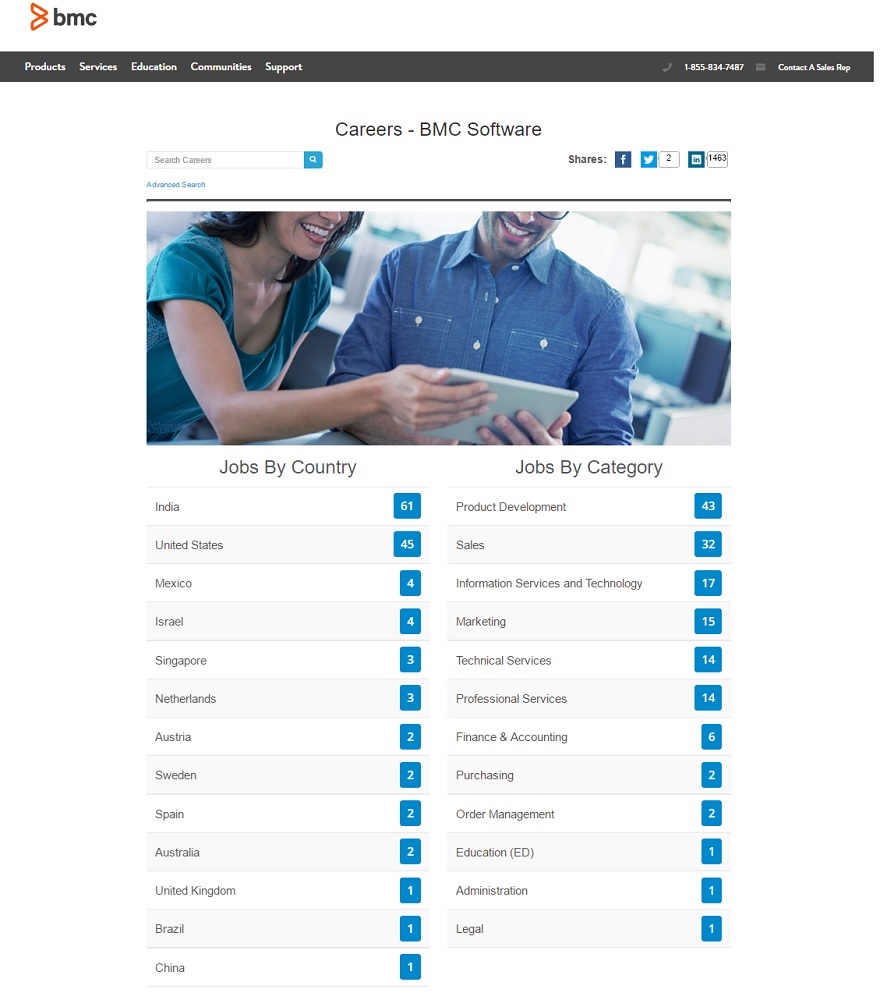Click the 32 badge beside Sales
887x1000 pixels.
tap(708, 544)
